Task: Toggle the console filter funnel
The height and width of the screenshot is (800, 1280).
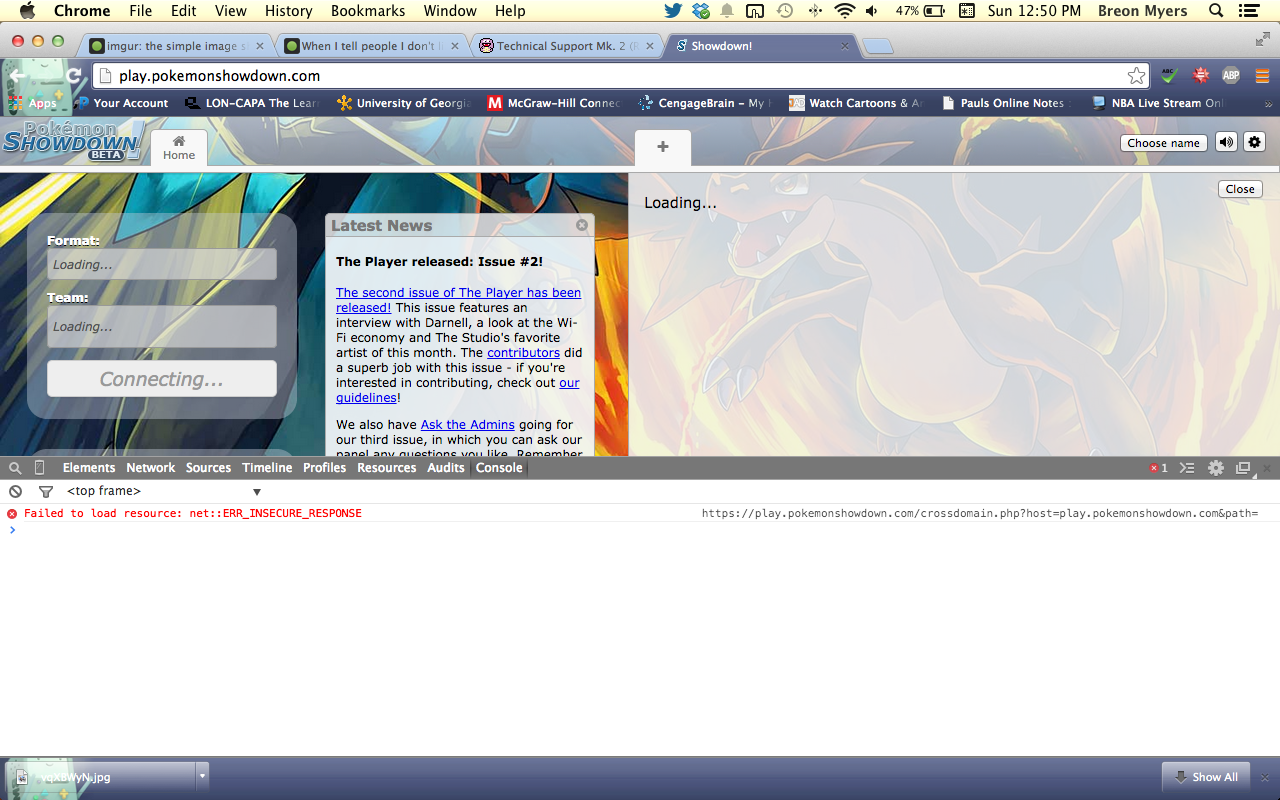Action: [x=45, y=491]
